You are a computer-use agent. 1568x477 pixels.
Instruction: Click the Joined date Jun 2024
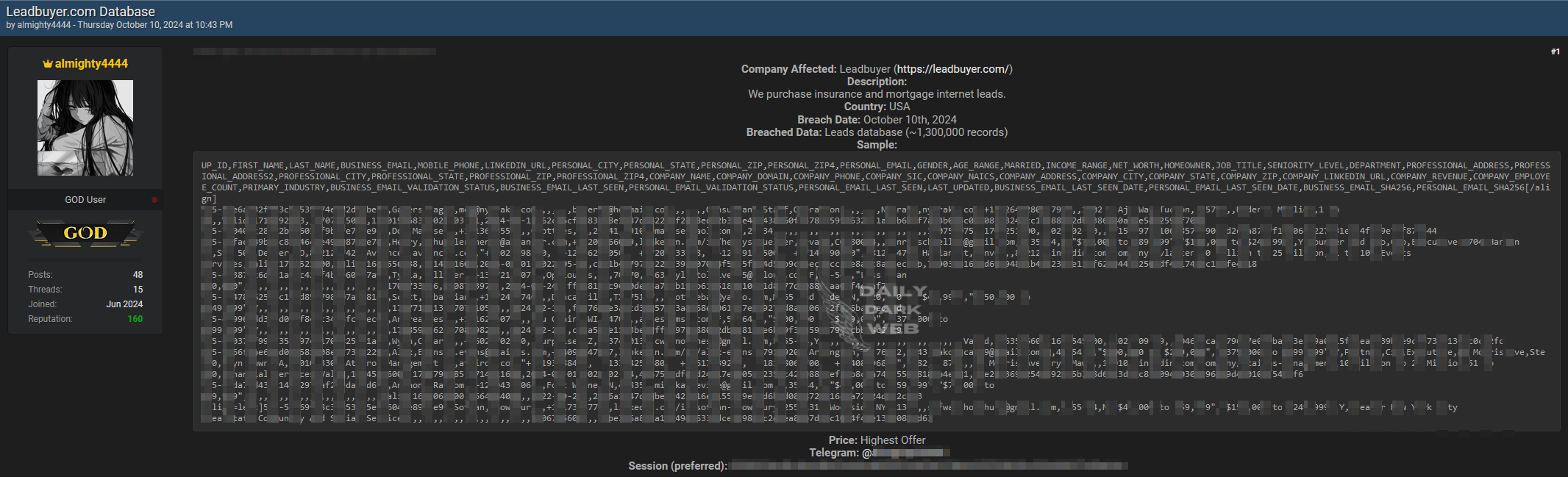coord(125,304)
